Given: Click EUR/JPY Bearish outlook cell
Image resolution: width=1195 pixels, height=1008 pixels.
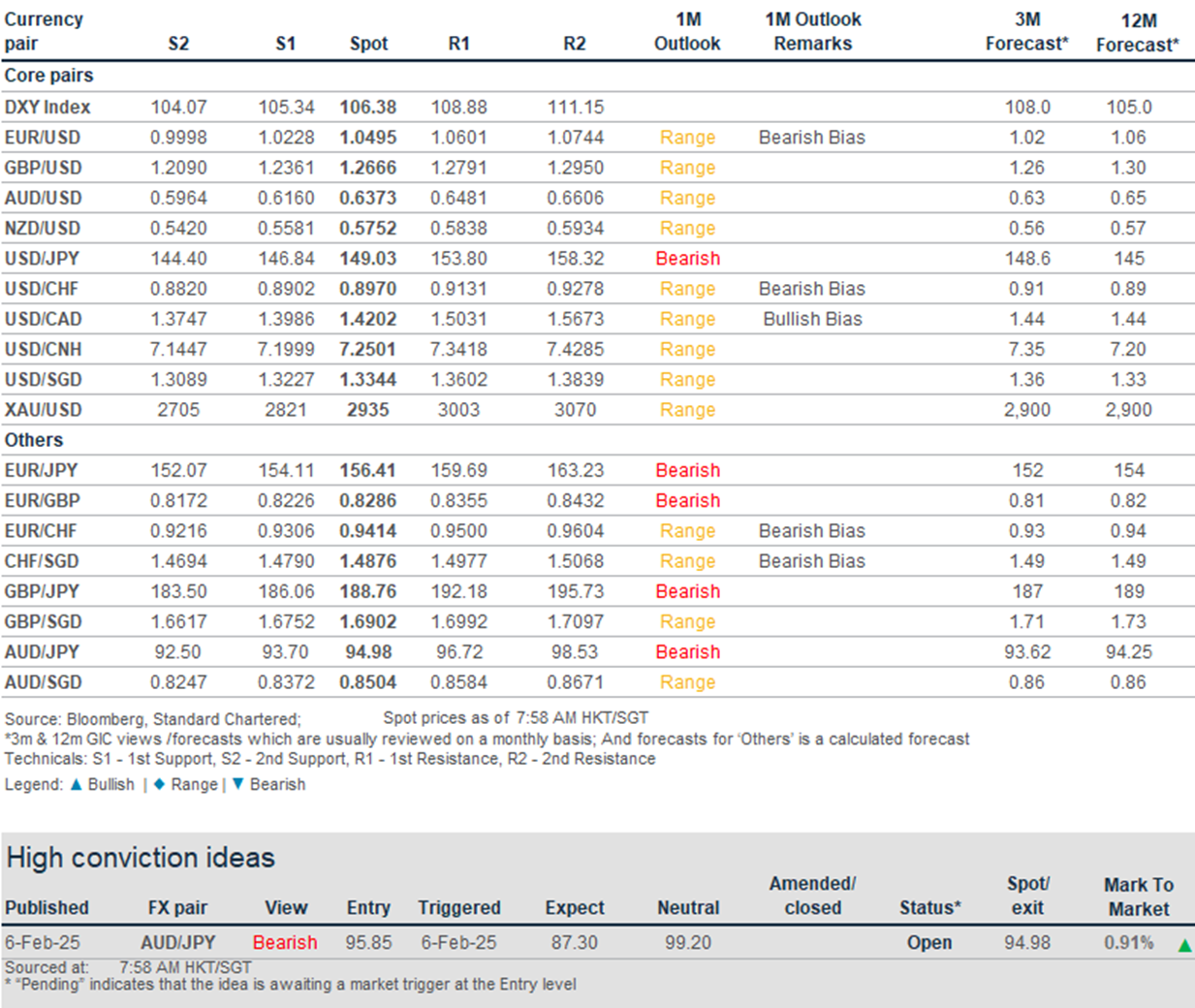Looking at the screenshot, I should 688,470.
